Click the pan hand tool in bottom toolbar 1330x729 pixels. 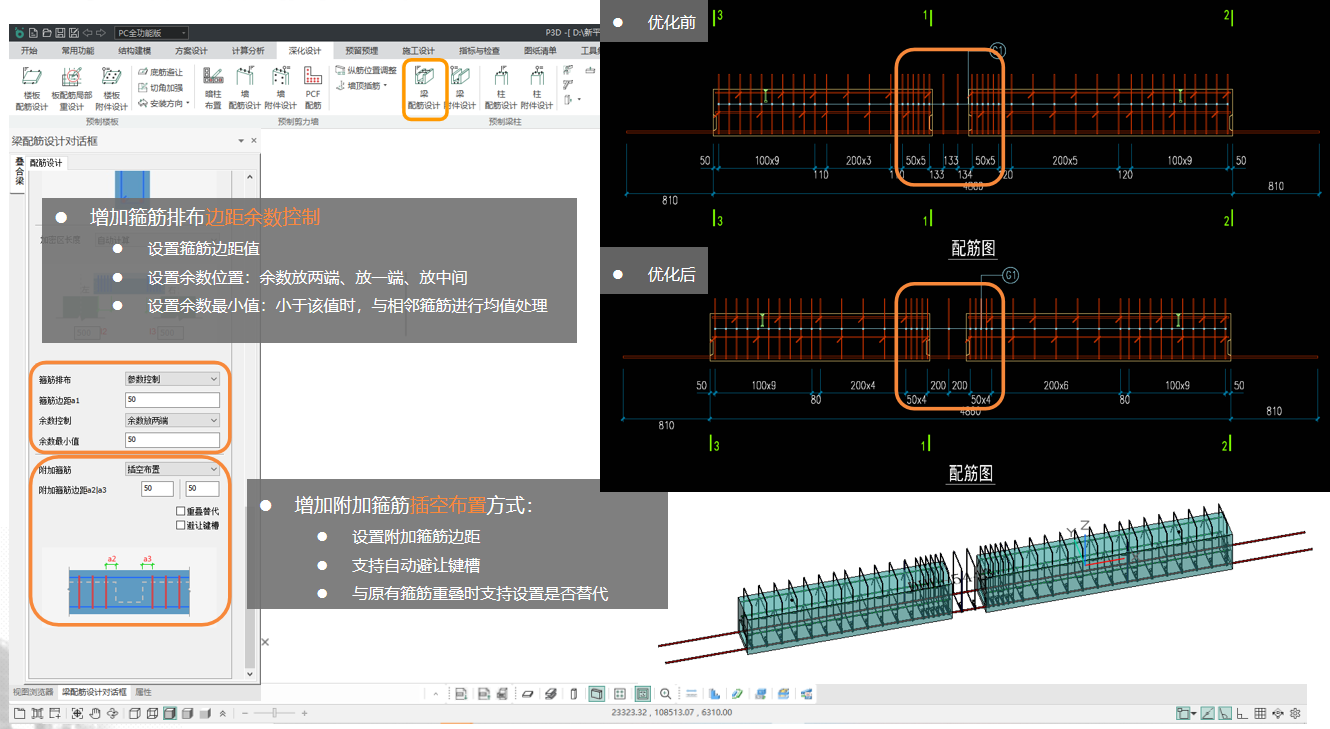click(x=94, y=713)
